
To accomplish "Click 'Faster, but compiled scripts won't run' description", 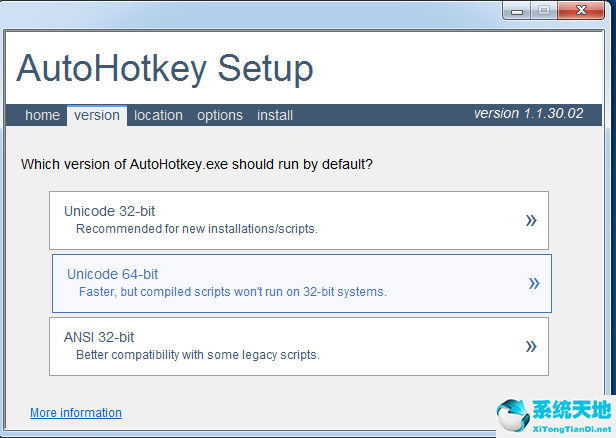I will (x=233, y=292).
